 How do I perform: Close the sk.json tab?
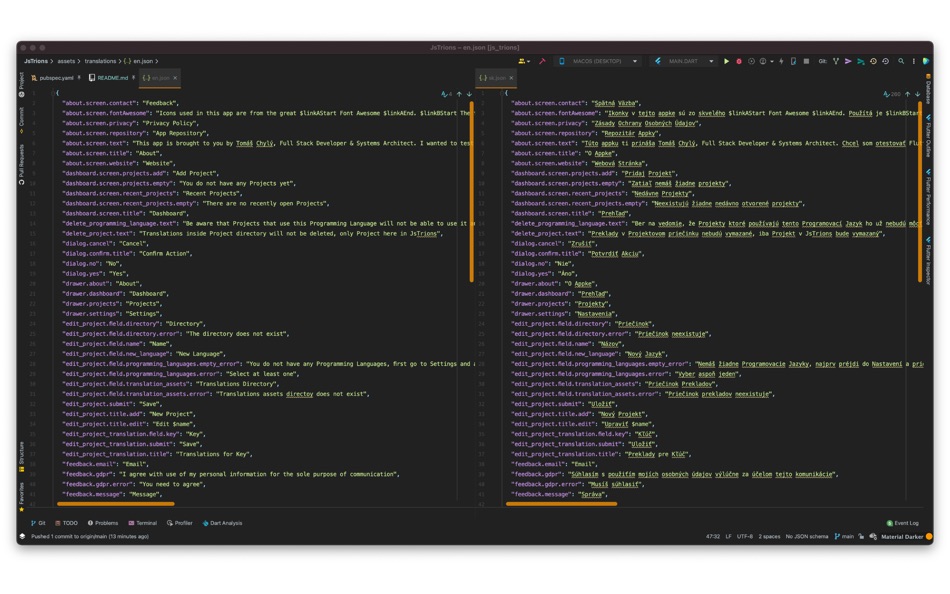coord(511,78)
